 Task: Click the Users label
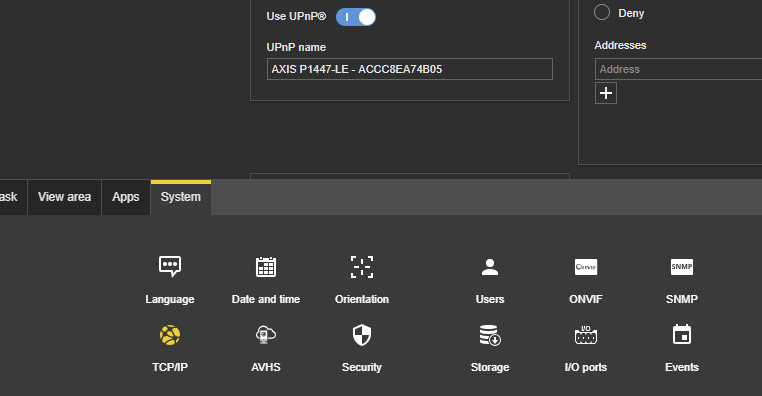(x=490, y=299)
